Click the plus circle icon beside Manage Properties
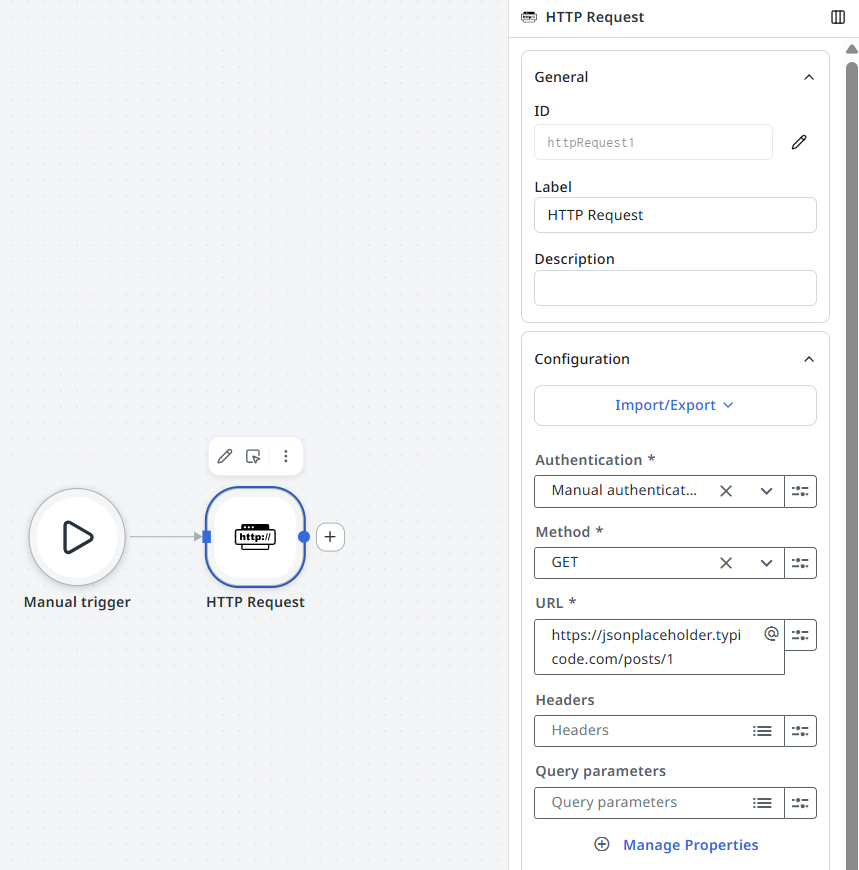 click(602, 844)
